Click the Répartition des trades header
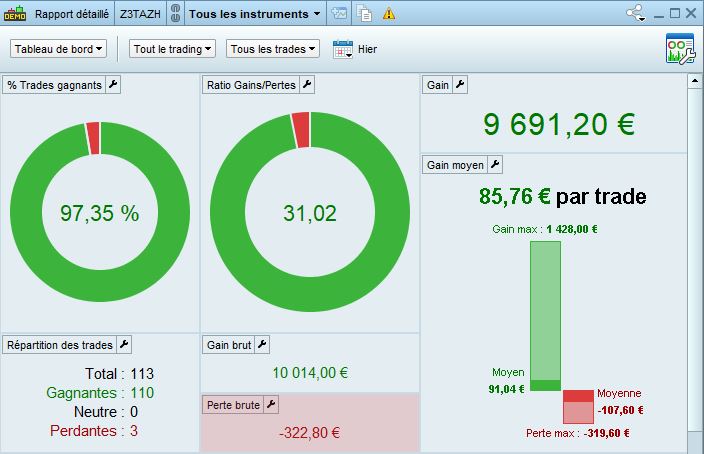This screenshot has height=454, width=704. [x=60, y=345]
